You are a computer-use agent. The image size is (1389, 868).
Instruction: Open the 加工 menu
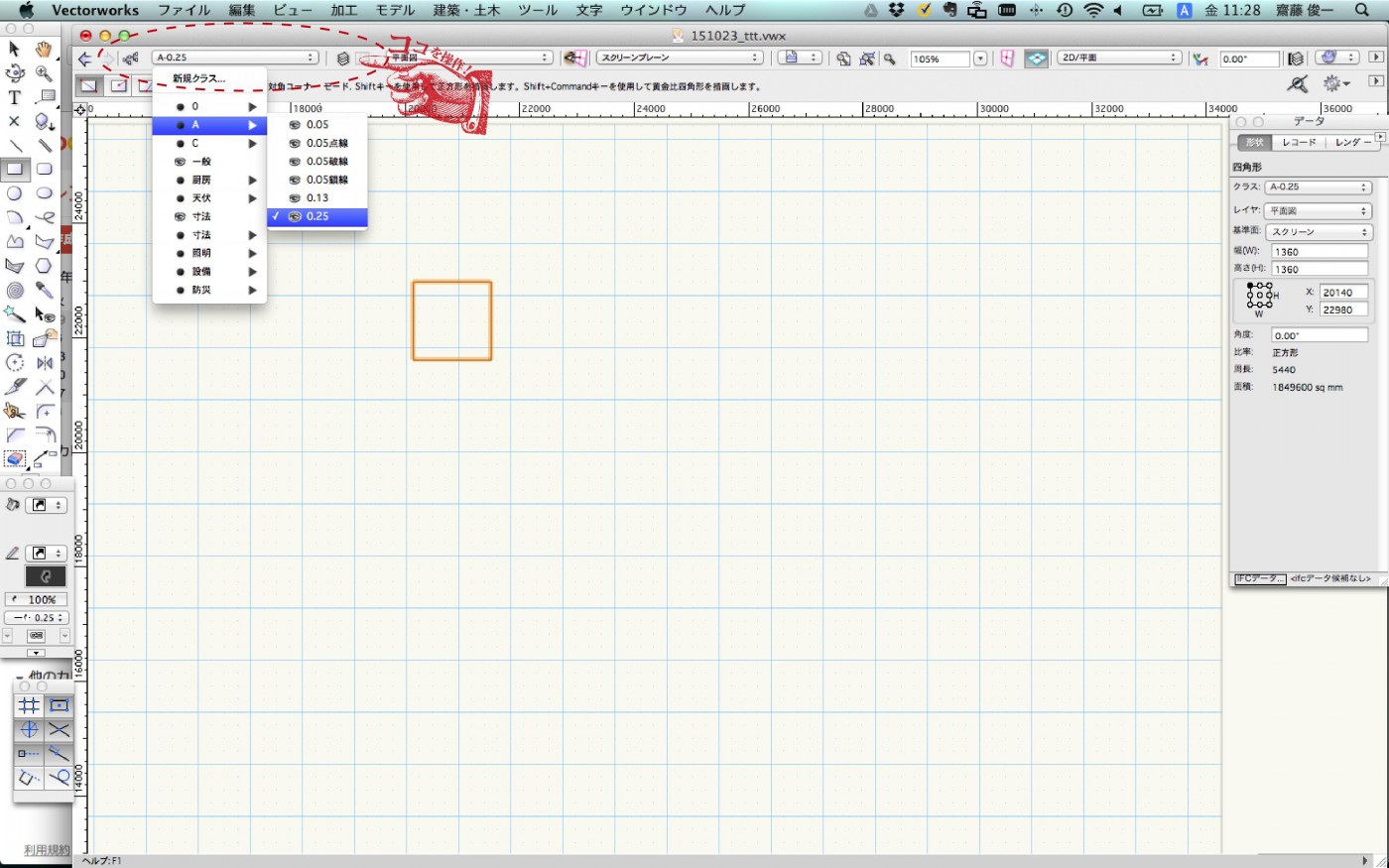[343, 10]
